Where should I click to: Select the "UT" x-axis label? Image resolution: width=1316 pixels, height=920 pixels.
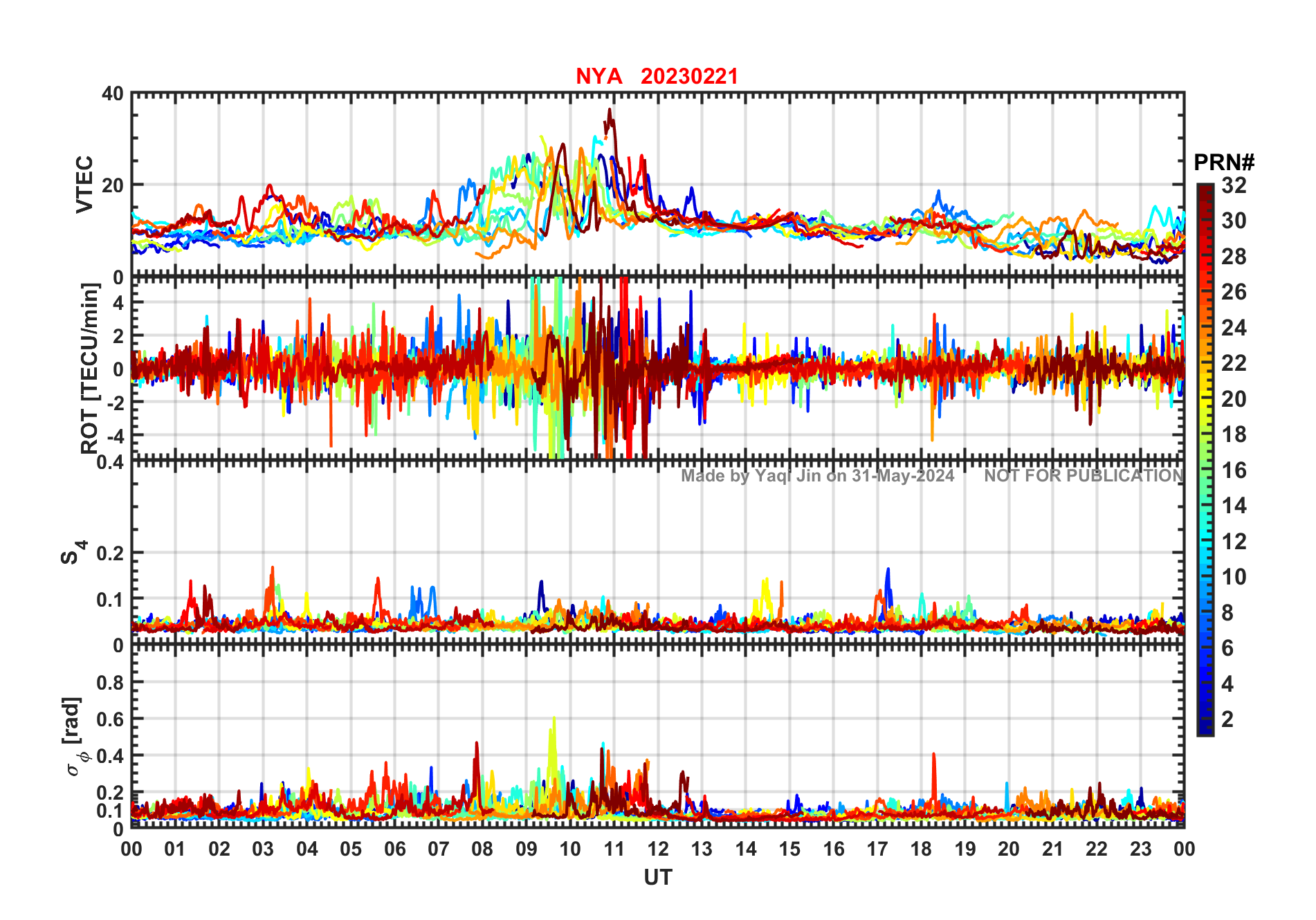click(657, 878)
